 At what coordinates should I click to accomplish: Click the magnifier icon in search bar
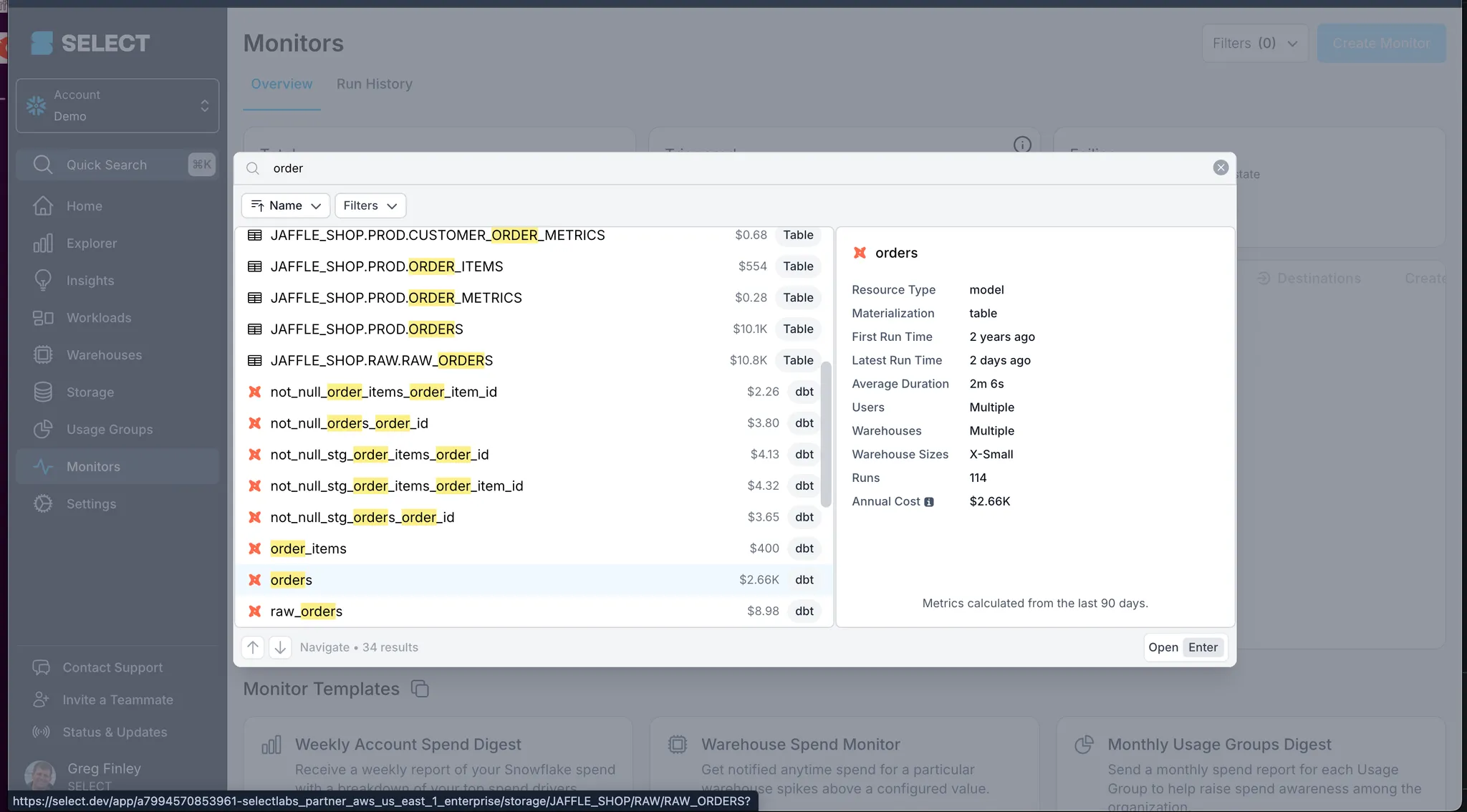point(253,168)
